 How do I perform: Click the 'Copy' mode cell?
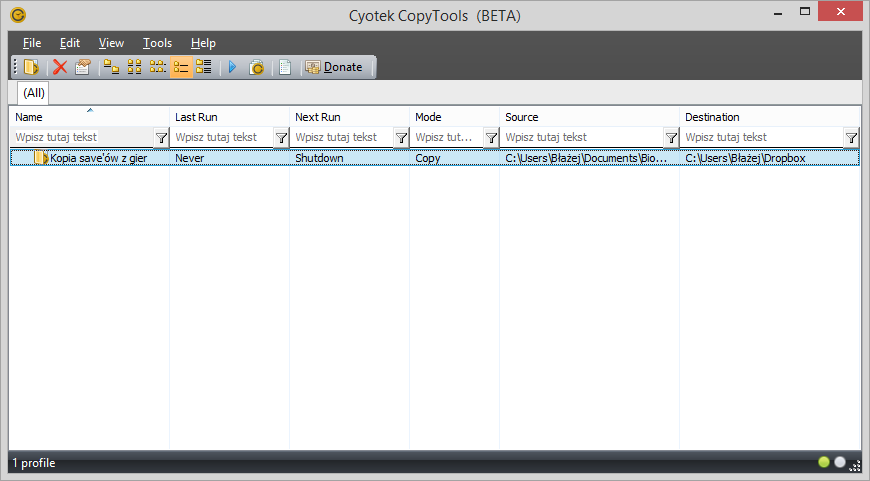(x=427, y=158)
